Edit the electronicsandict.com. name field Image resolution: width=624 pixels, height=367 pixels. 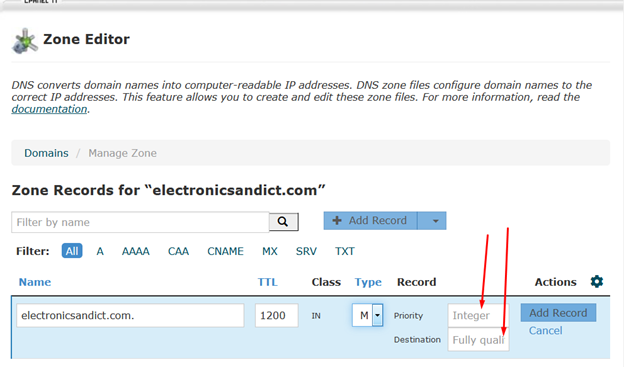click(130, 316)
